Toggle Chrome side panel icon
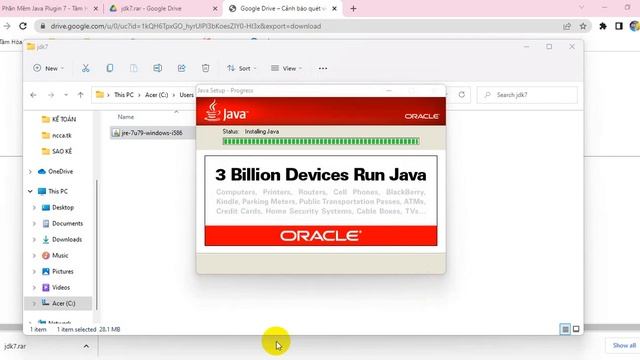The width and height of the screenshot is (640, 360). point(619,26)
